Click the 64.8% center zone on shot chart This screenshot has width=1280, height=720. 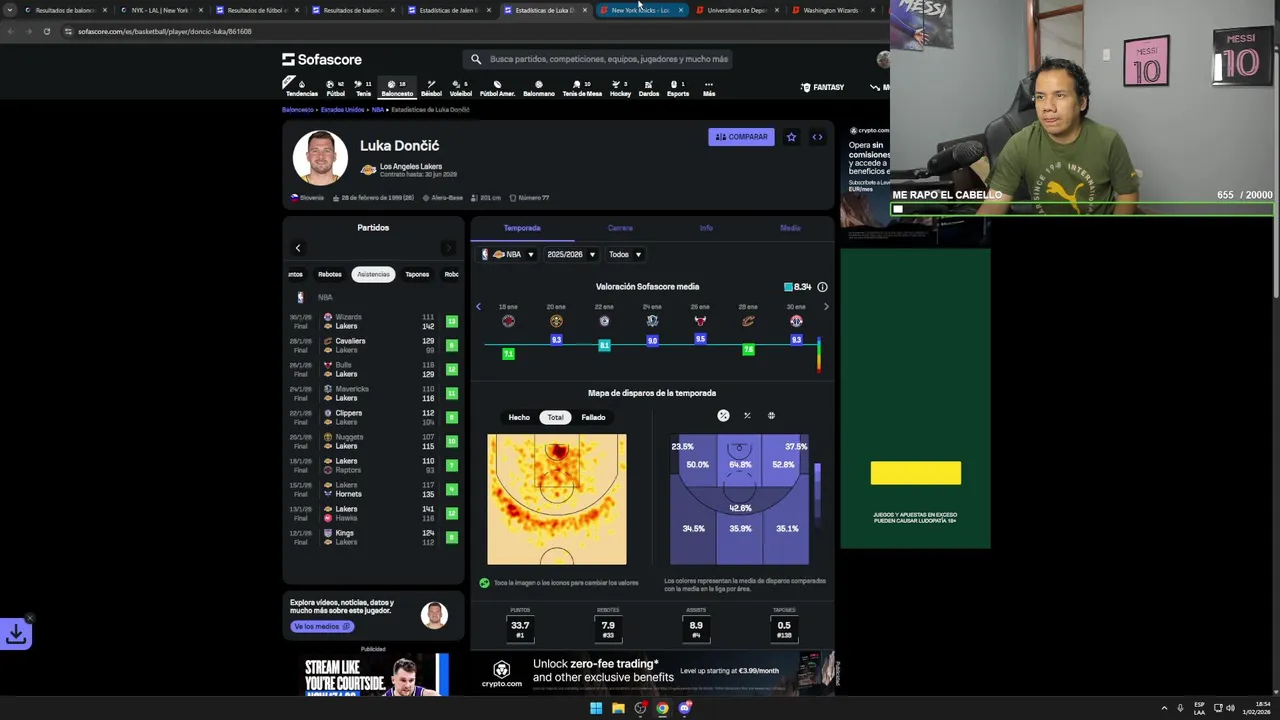pyautogui.click(x=740, y=465)
